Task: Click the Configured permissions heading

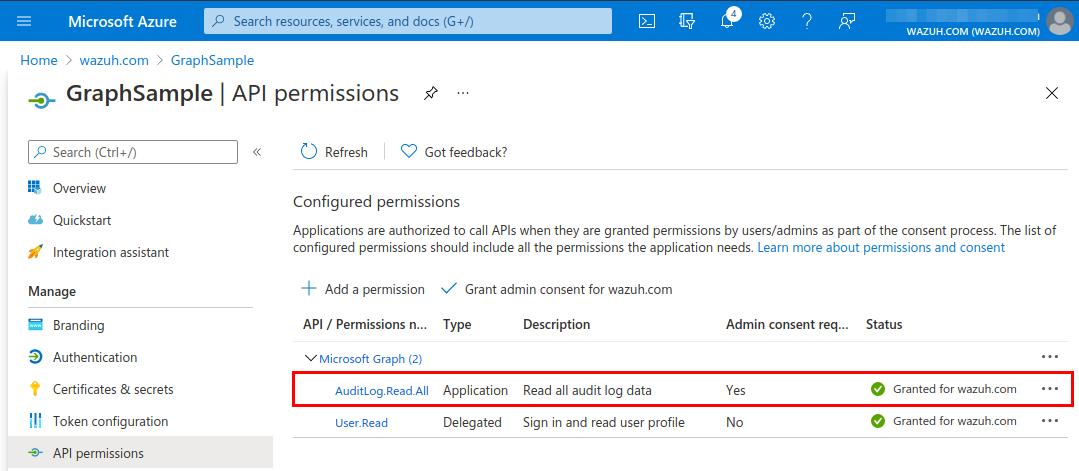Action: (x=376, y=202)
